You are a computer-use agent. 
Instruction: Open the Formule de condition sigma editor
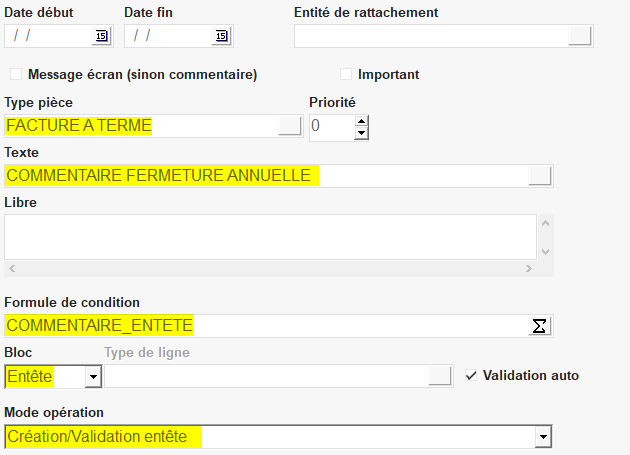(540, 326)
